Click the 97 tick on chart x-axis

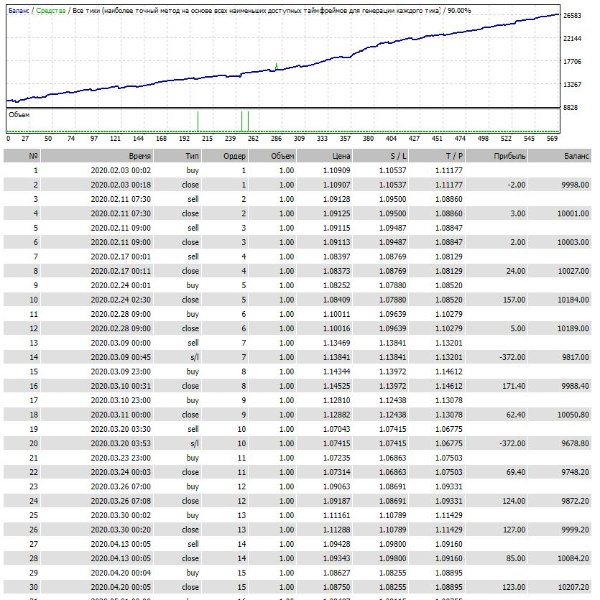click(x=94, y=139)
